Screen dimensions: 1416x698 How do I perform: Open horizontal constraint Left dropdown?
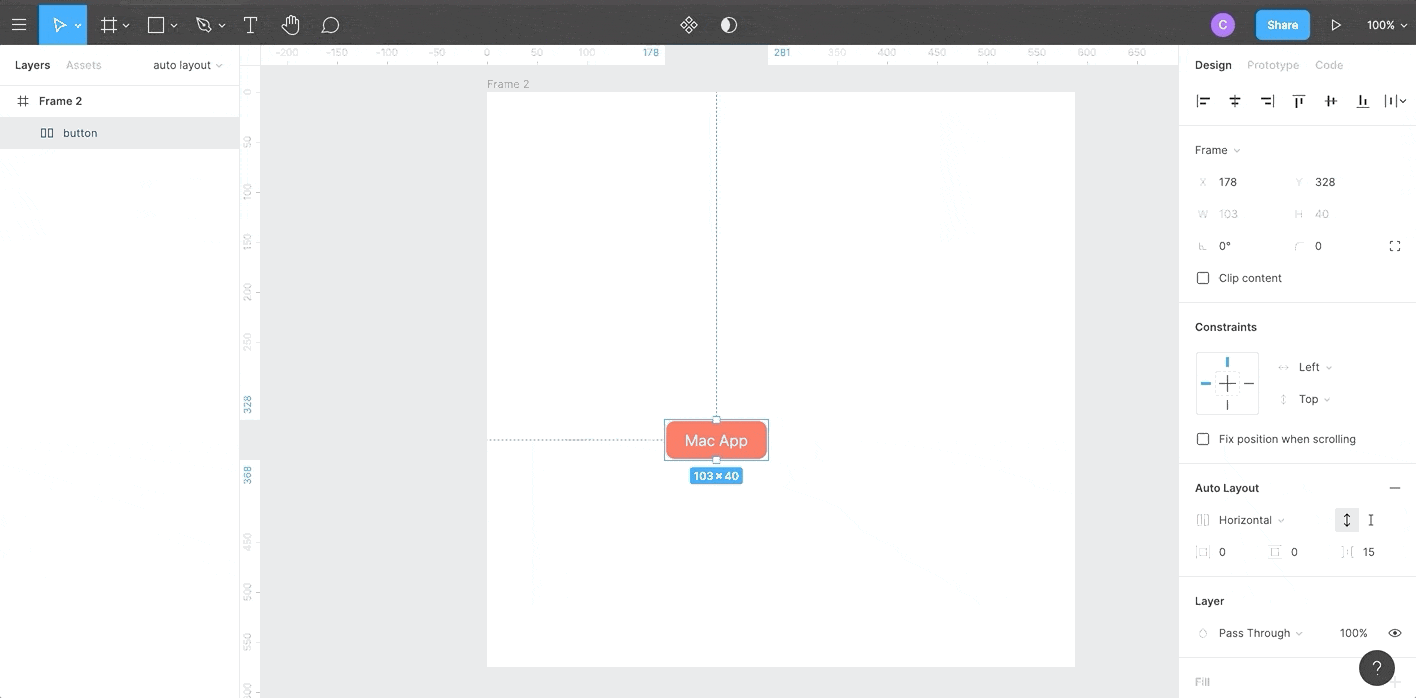point(1315,367)
